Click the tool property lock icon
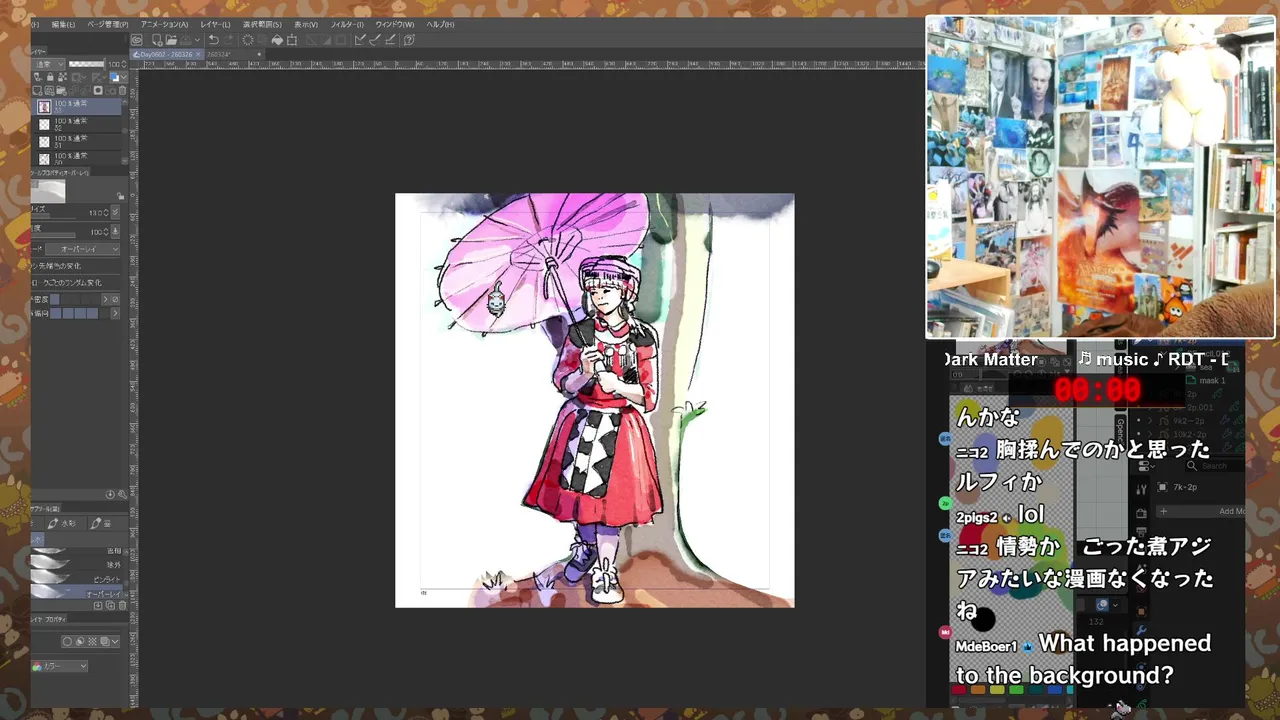This screenshot has height=720, width=1280. [x=120, y=196]
